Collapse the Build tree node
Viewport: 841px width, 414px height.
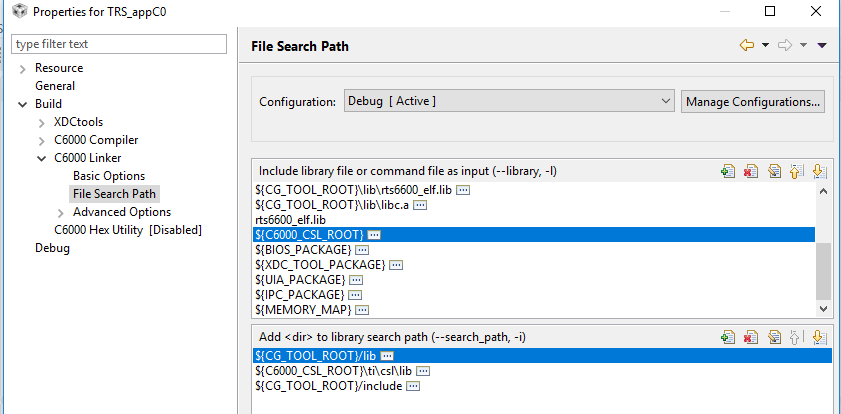click(x=23, y=104)
